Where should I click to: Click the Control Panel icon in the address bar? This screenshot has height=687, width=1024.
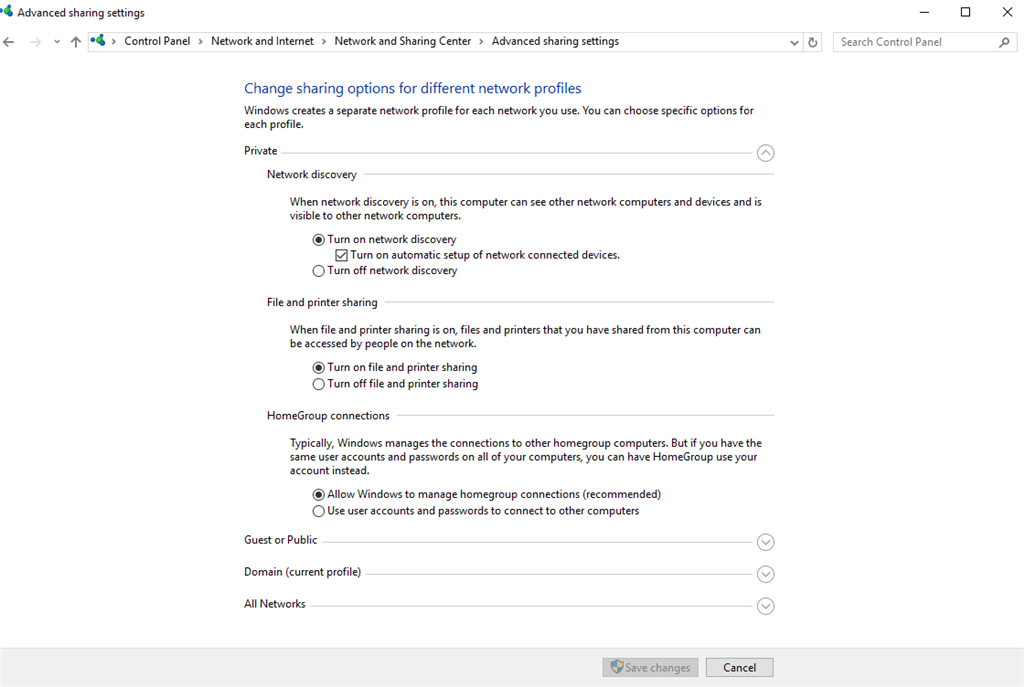[98, 41]
